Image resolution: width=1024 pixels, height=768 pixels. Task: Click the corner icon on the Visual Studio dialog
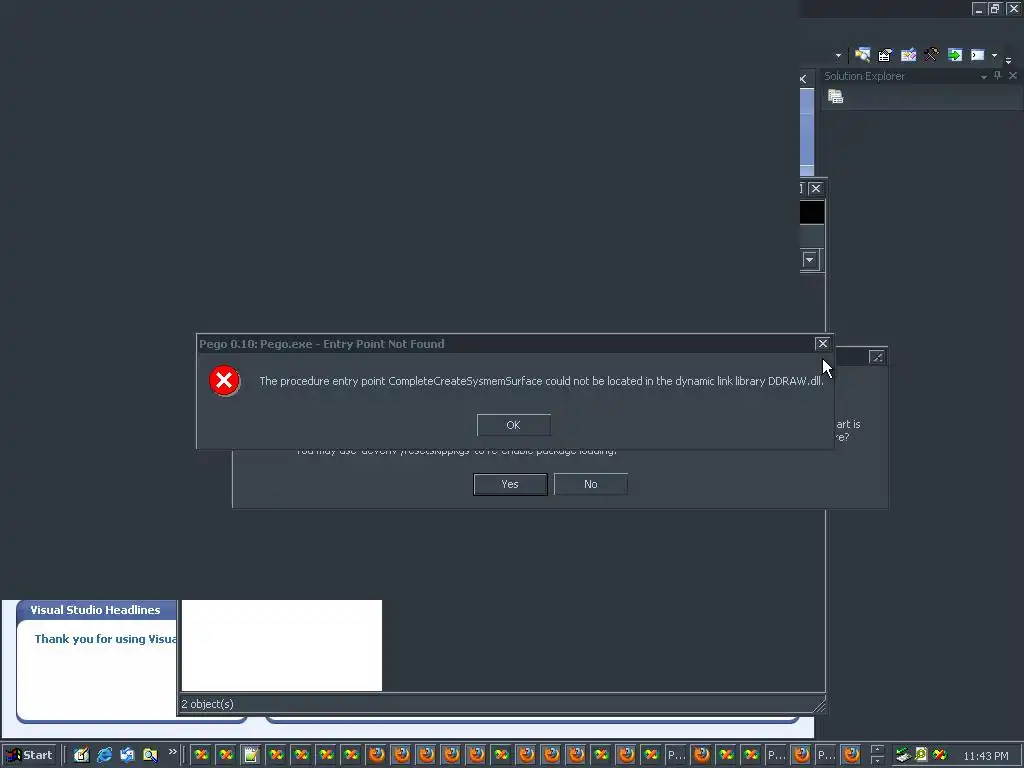(x=877, y=357)
